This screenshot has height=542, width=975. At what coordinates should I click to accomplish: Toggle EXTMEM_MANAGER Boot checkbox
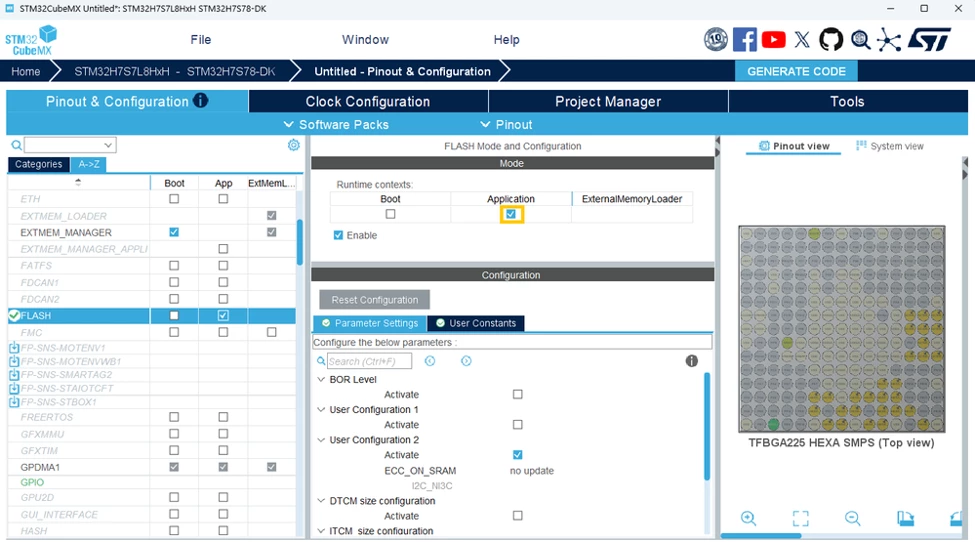coord(174,232)
